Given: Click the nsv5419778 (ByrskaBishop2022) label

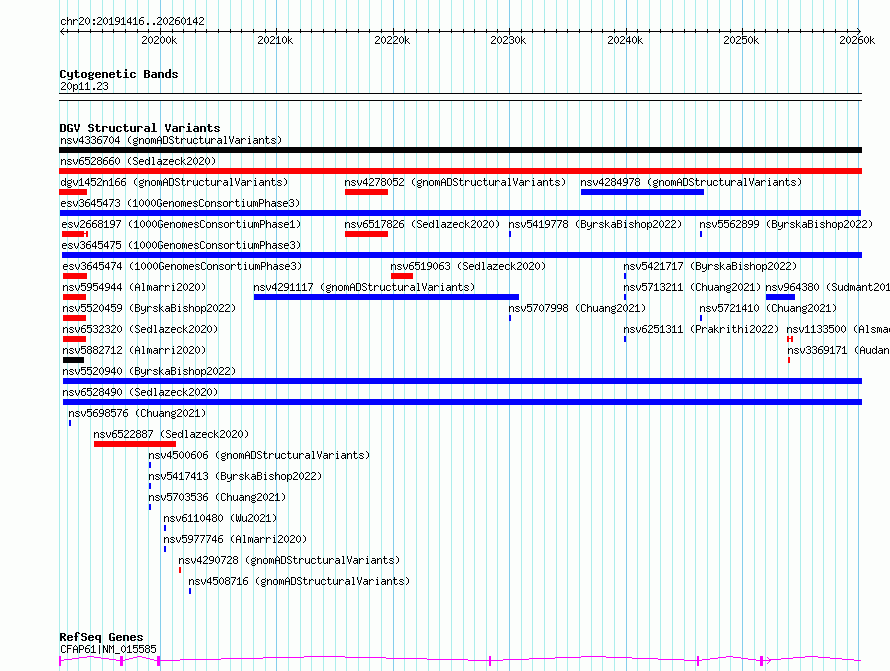Looking at the screenshot, I should (595, 224).
